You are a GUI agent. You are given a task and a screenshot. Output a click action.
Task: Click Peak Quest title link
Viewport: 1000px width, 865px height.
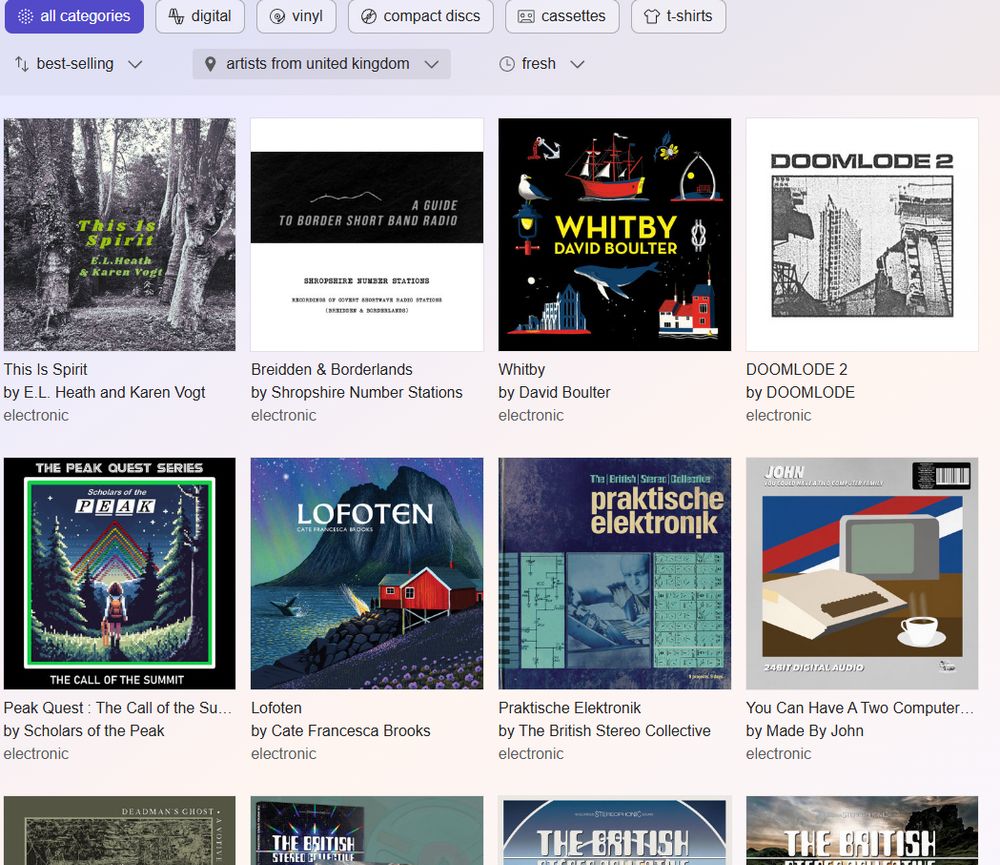point(118,707)
